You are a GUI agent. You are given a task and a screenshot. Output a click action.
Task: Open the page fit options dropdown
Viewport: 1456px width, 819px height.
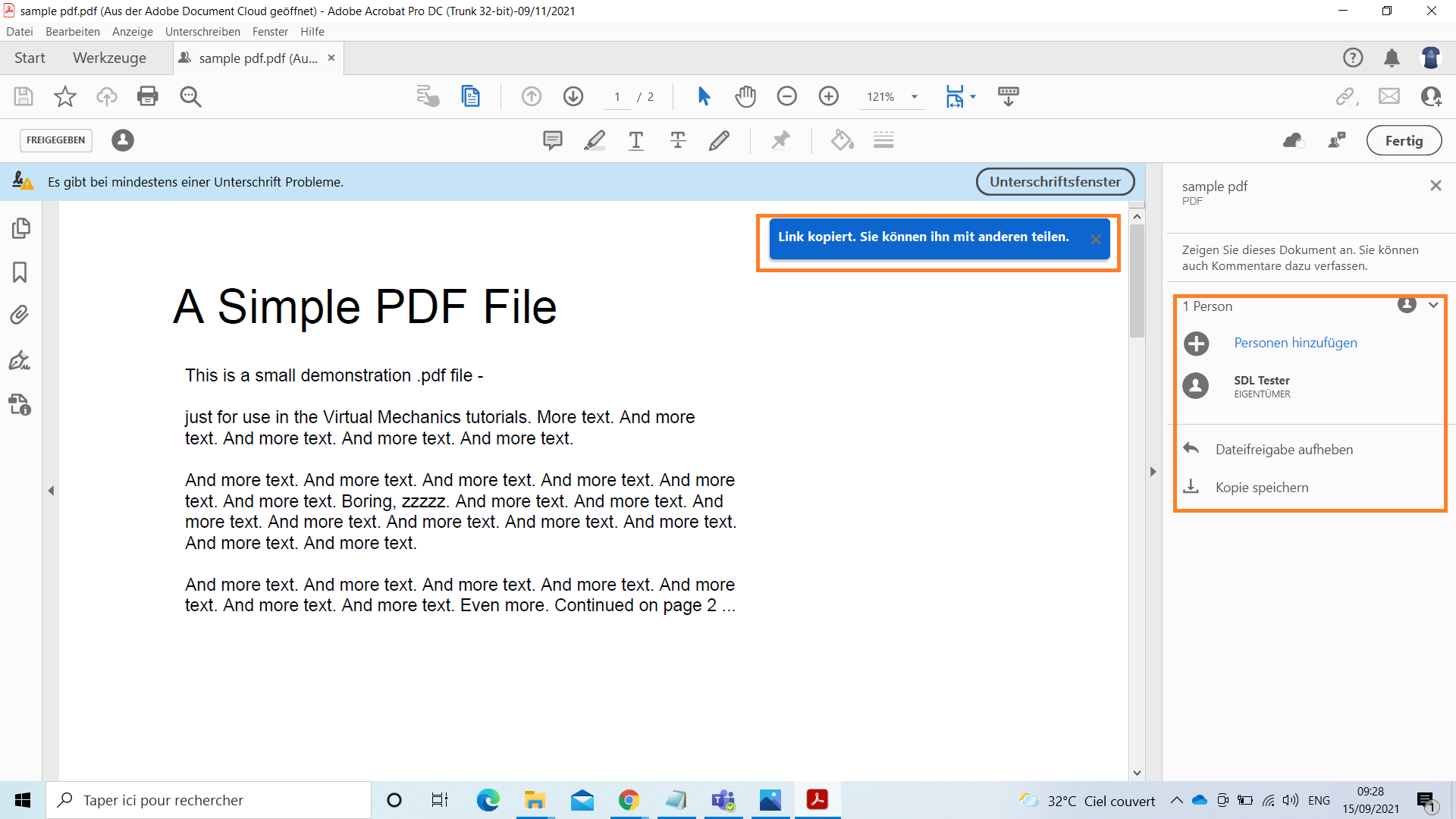point(973,96)
